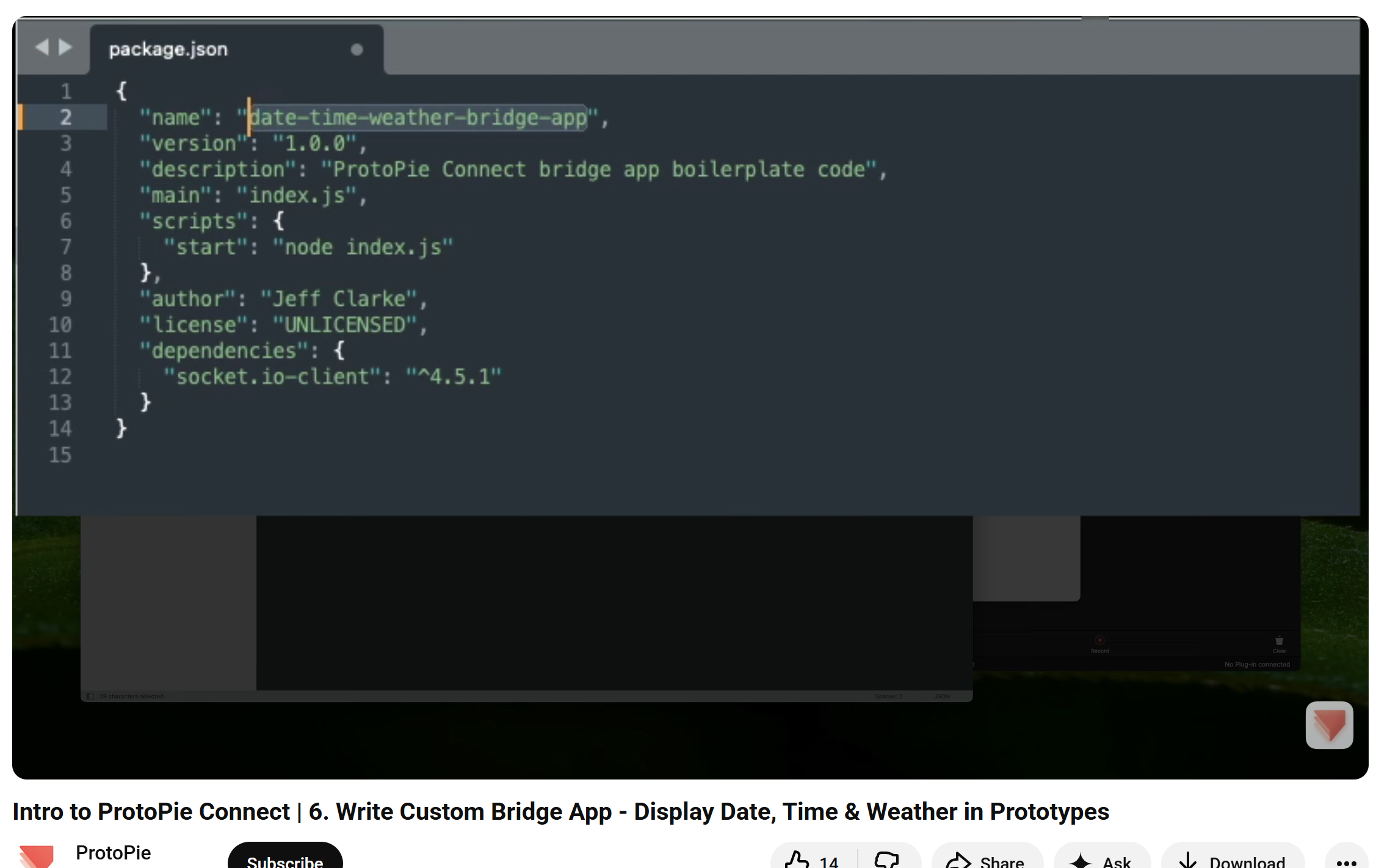Open the ProtoPie channel name link

(x=114, y=853)
